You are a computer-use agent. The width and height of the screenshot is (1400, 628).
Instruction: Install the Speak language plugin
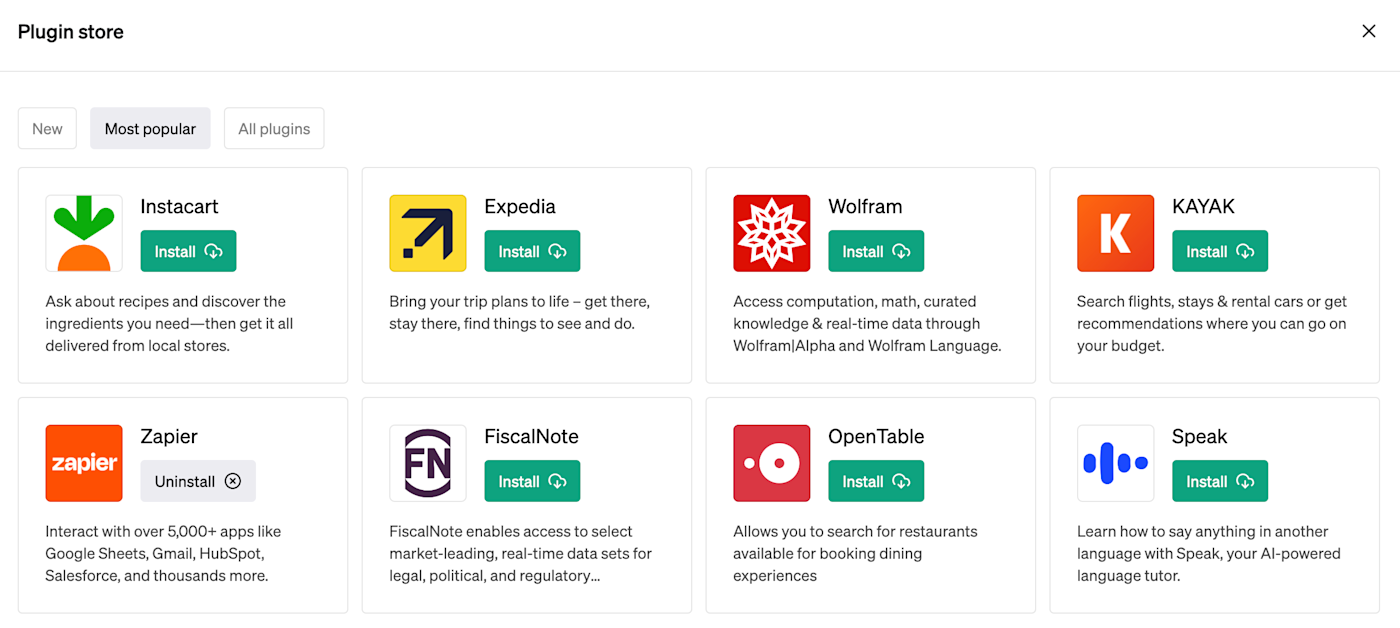[1220, 481]
